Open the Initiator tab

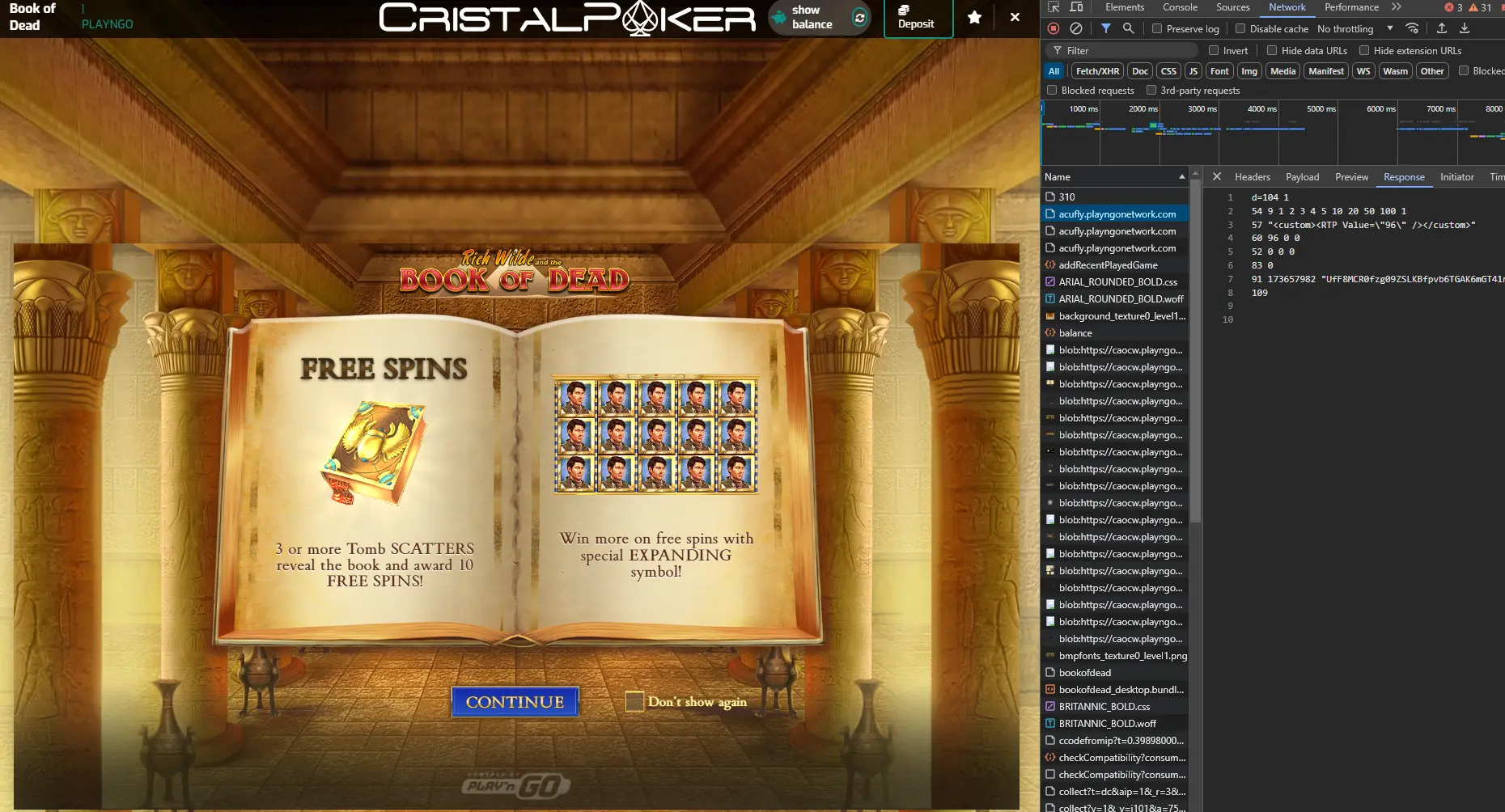tap(1456, 176)
